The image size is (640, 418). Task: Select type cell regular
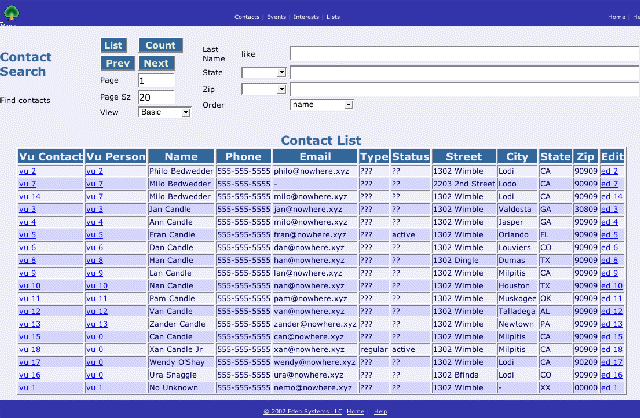coord(374,349)
